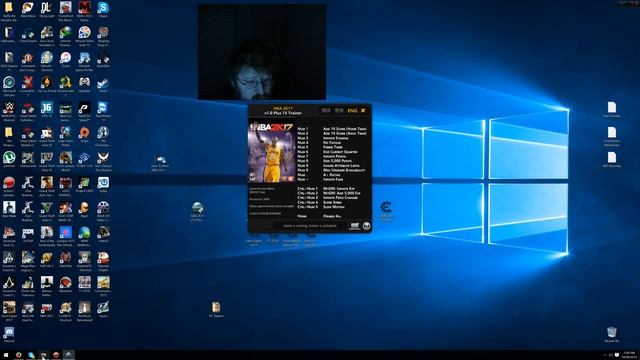Click the 'Disable All' option in the trainer
This screenshot has width=640, height=360.
332,216
